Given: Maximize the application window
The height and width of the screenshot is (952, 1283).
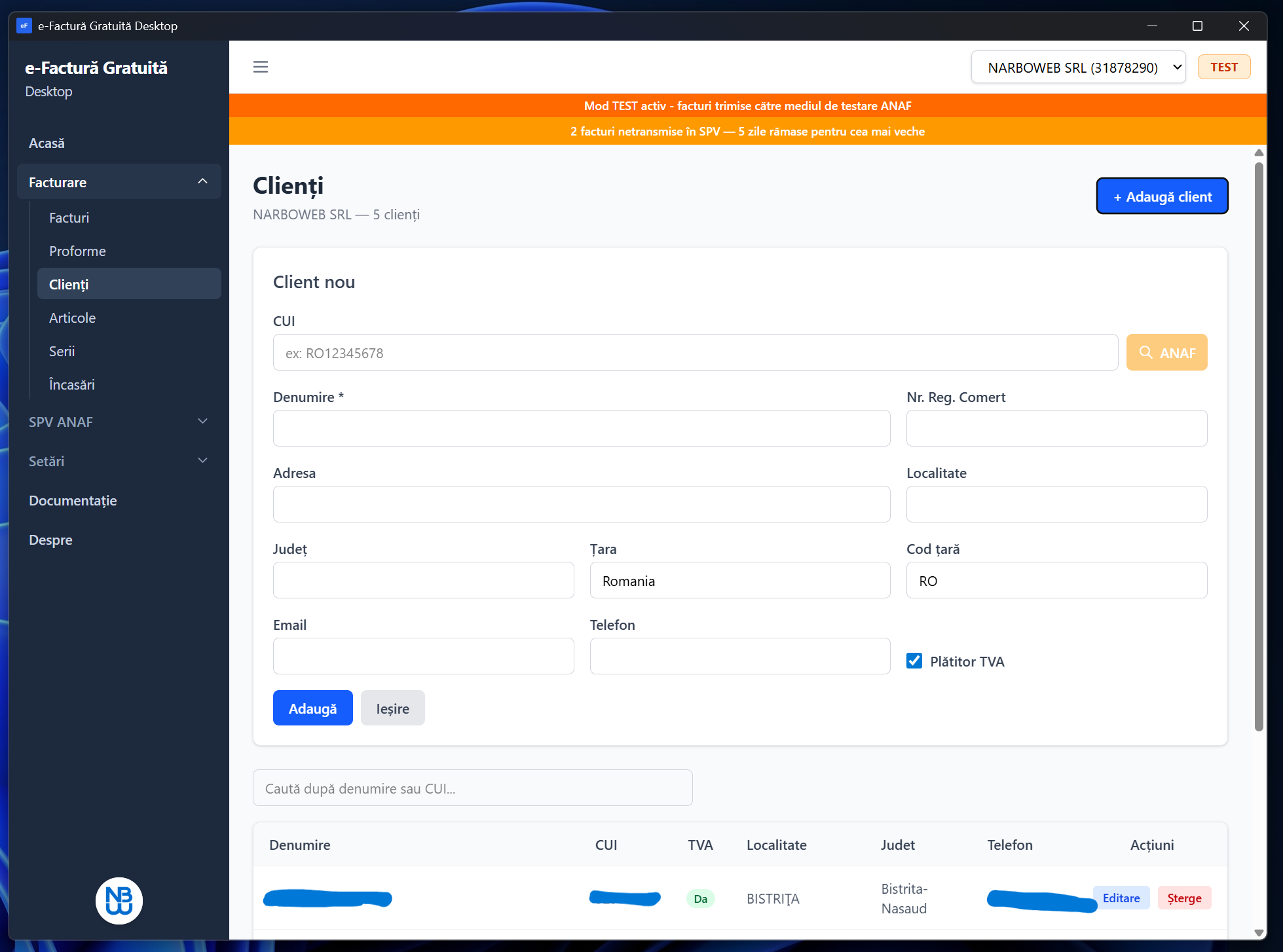Looking at the screenshot, I should (1197, 26).
